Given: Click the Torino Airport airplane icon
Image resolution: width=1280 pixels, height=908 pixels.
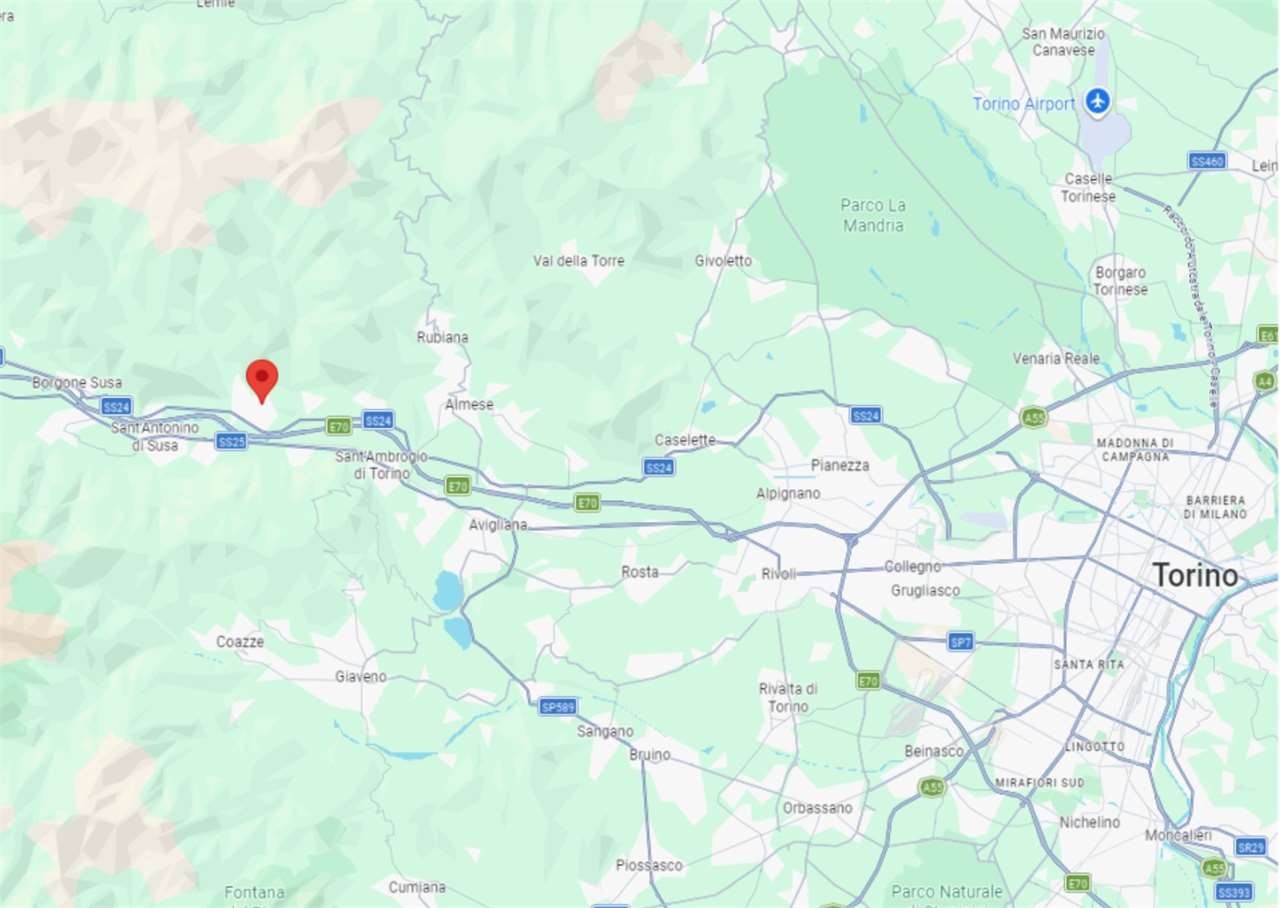Looking at the screenshot, I should pyautogui.click(x=1098, y=102).
